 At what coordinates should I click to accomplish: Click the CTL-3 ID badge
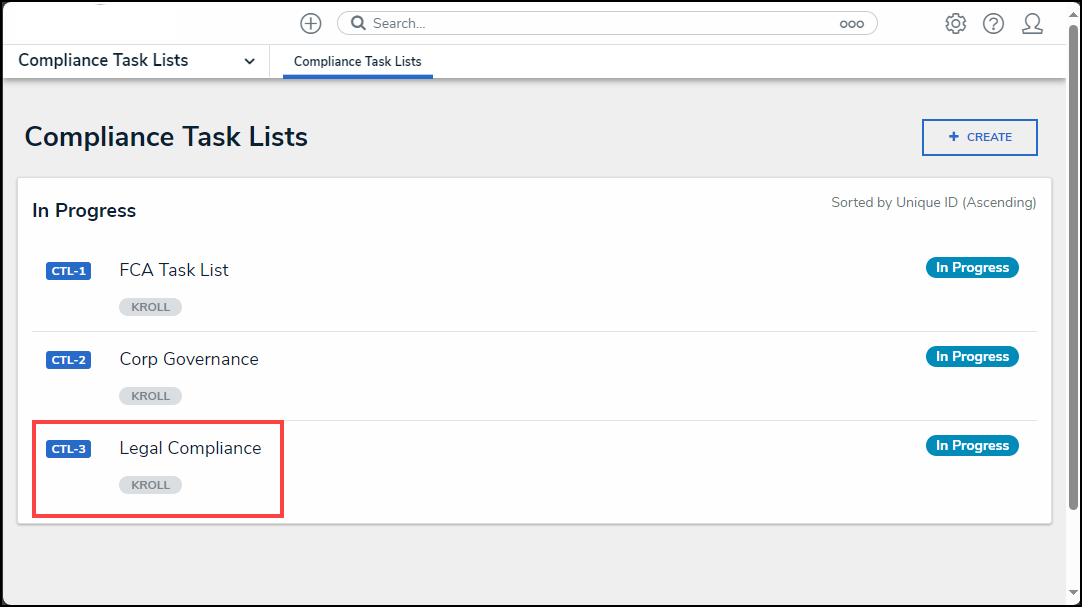(68, 449)
